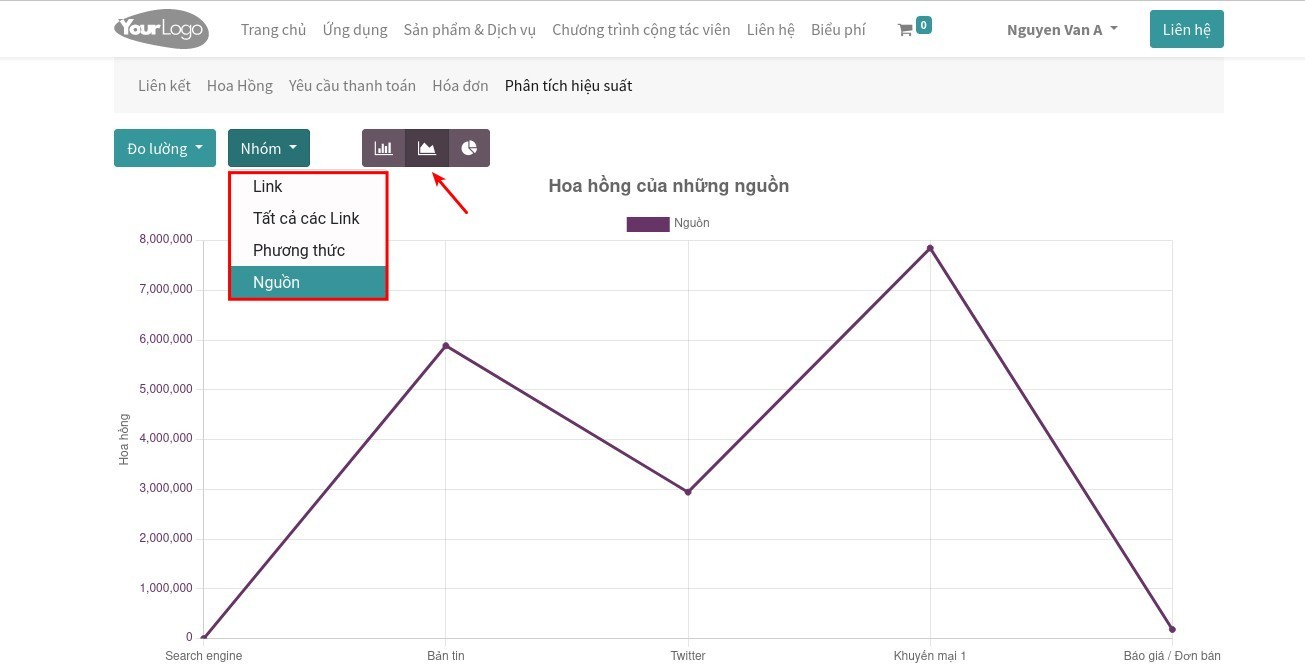The image size is (1305, 666).
Task: Go to Trang chủ page
Action: coord(274,29)
